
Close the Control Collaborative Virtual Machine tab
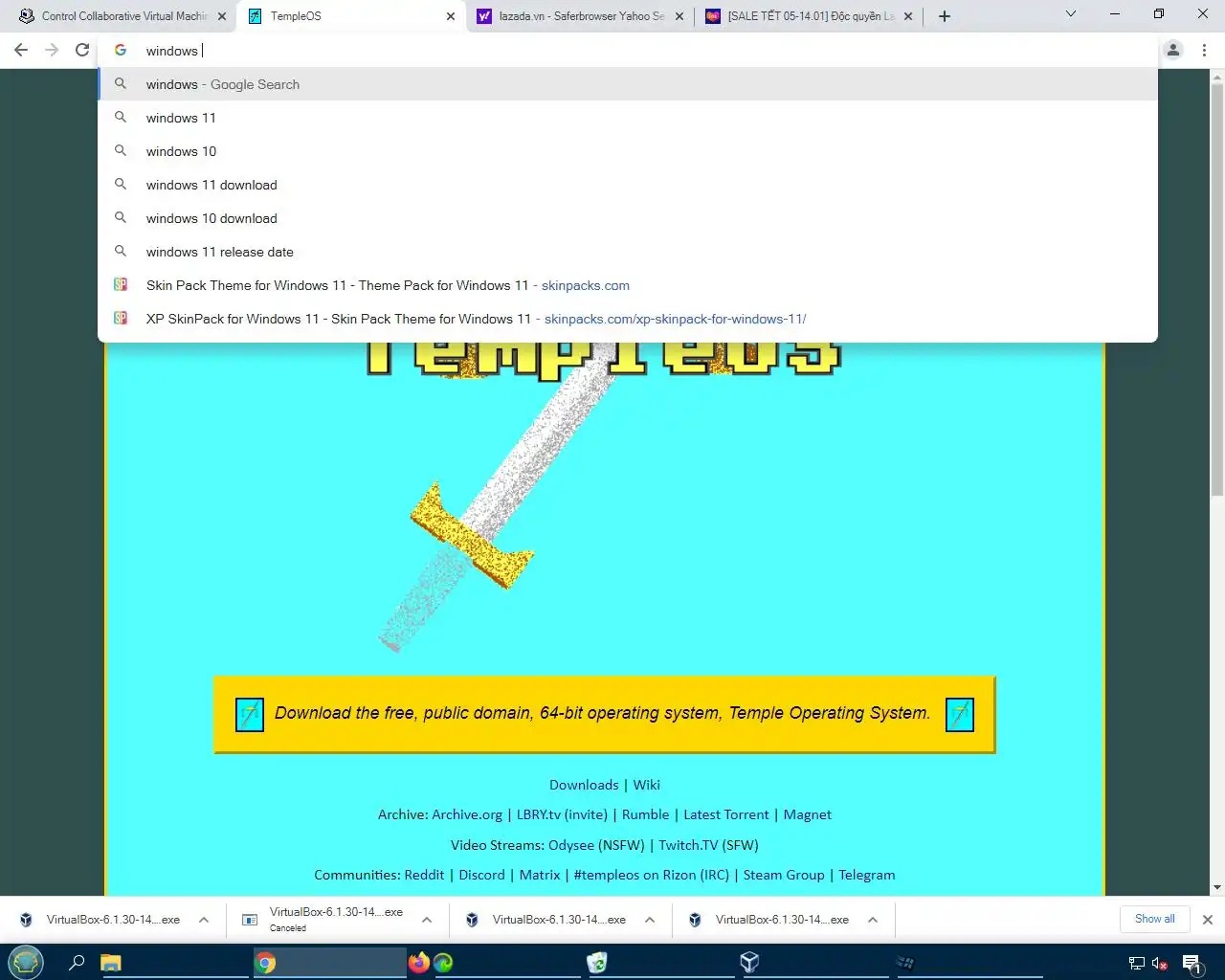(222, 16)
